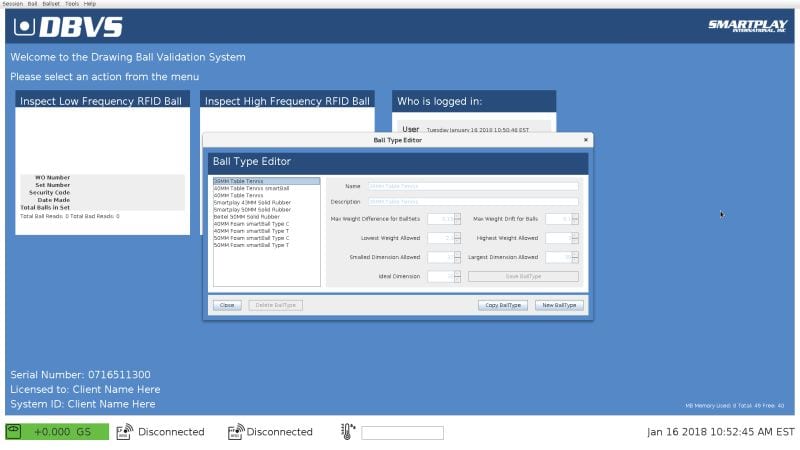The width and height of the screenshot is (800, 450).
Task: Click the Smartplay International logo
Action: (x=747, y=26)
